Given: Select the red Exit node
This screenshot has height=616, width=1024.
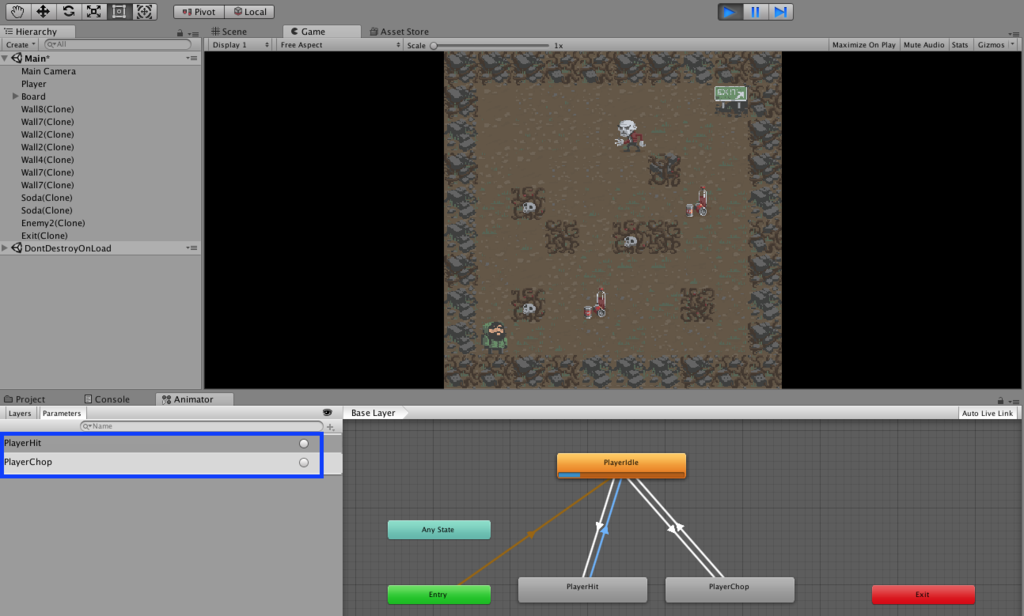Looking at the screenshot, I should pos(923,594).
